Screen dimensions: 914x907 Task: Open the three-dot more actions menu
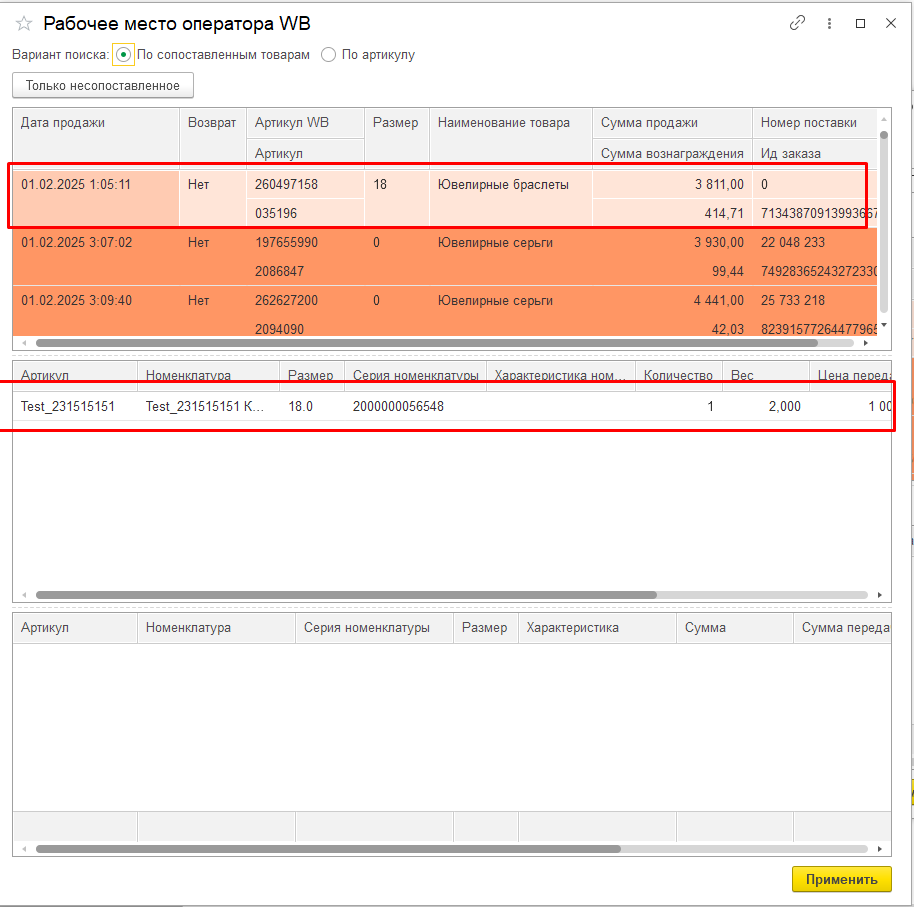(x=829, y=23)
